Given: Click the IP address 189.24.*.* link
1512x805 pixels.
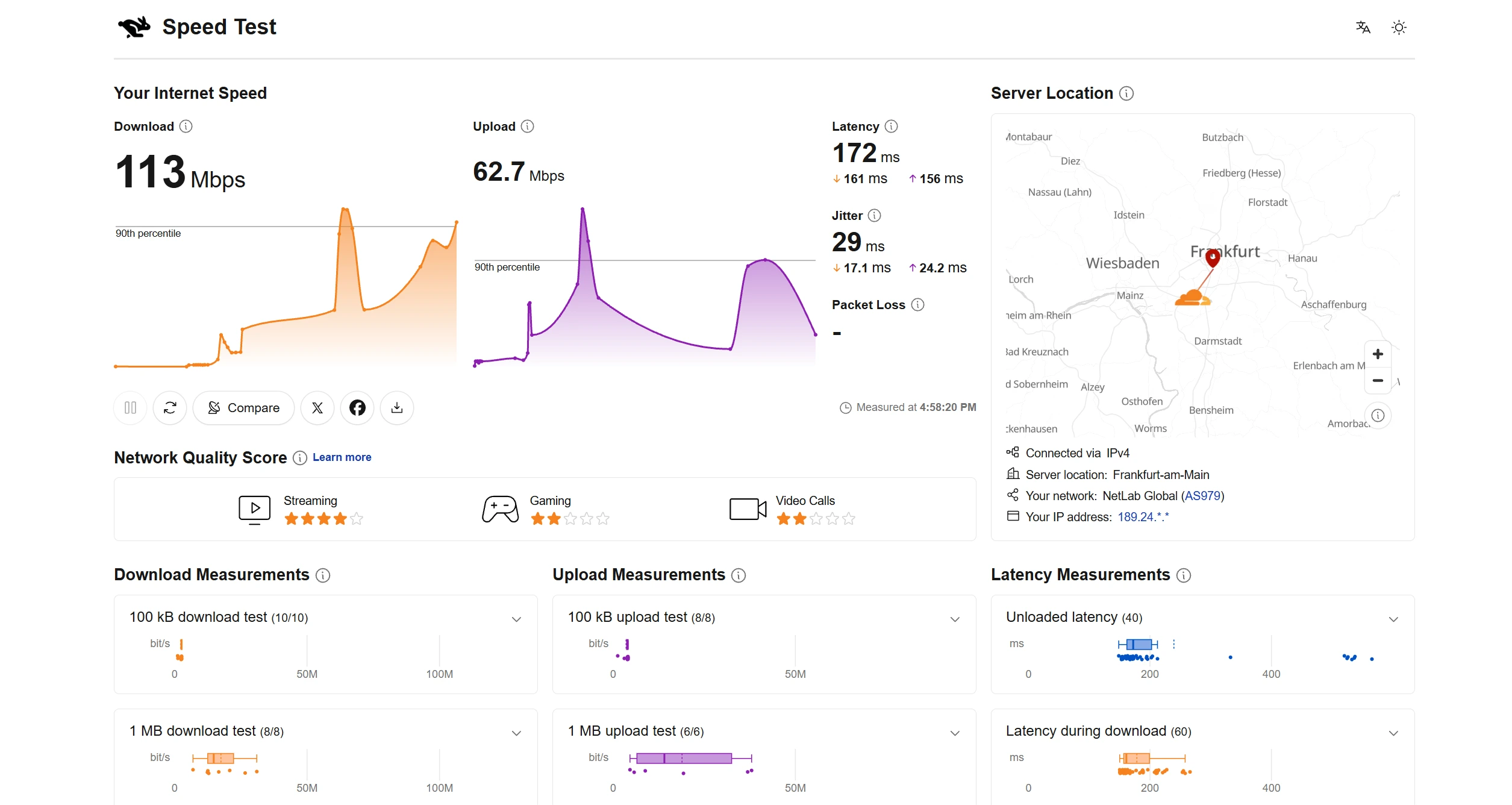Looking at the screenshot, I should tap(1143, 517).
